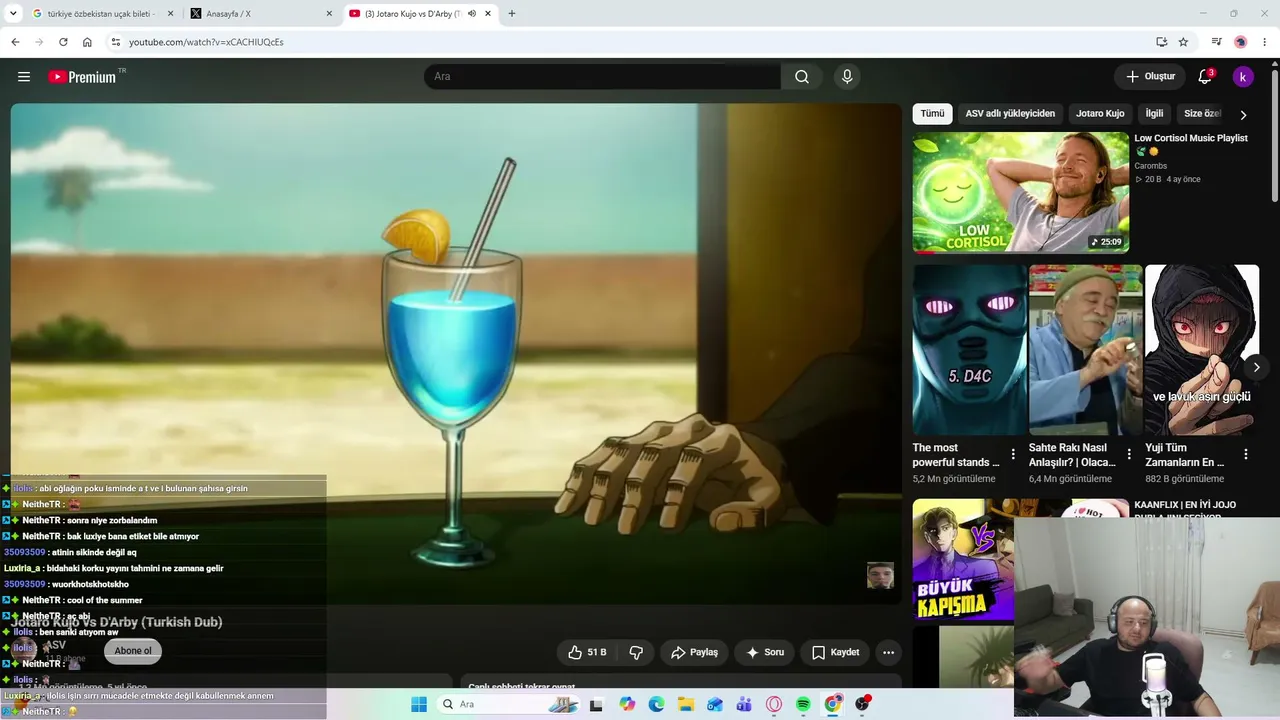The height and width of the screenshot is (720, 1280).
Task: Open the Sahte Rakı Nasıl Anlaşılır short
Action: pos(1085,350)
